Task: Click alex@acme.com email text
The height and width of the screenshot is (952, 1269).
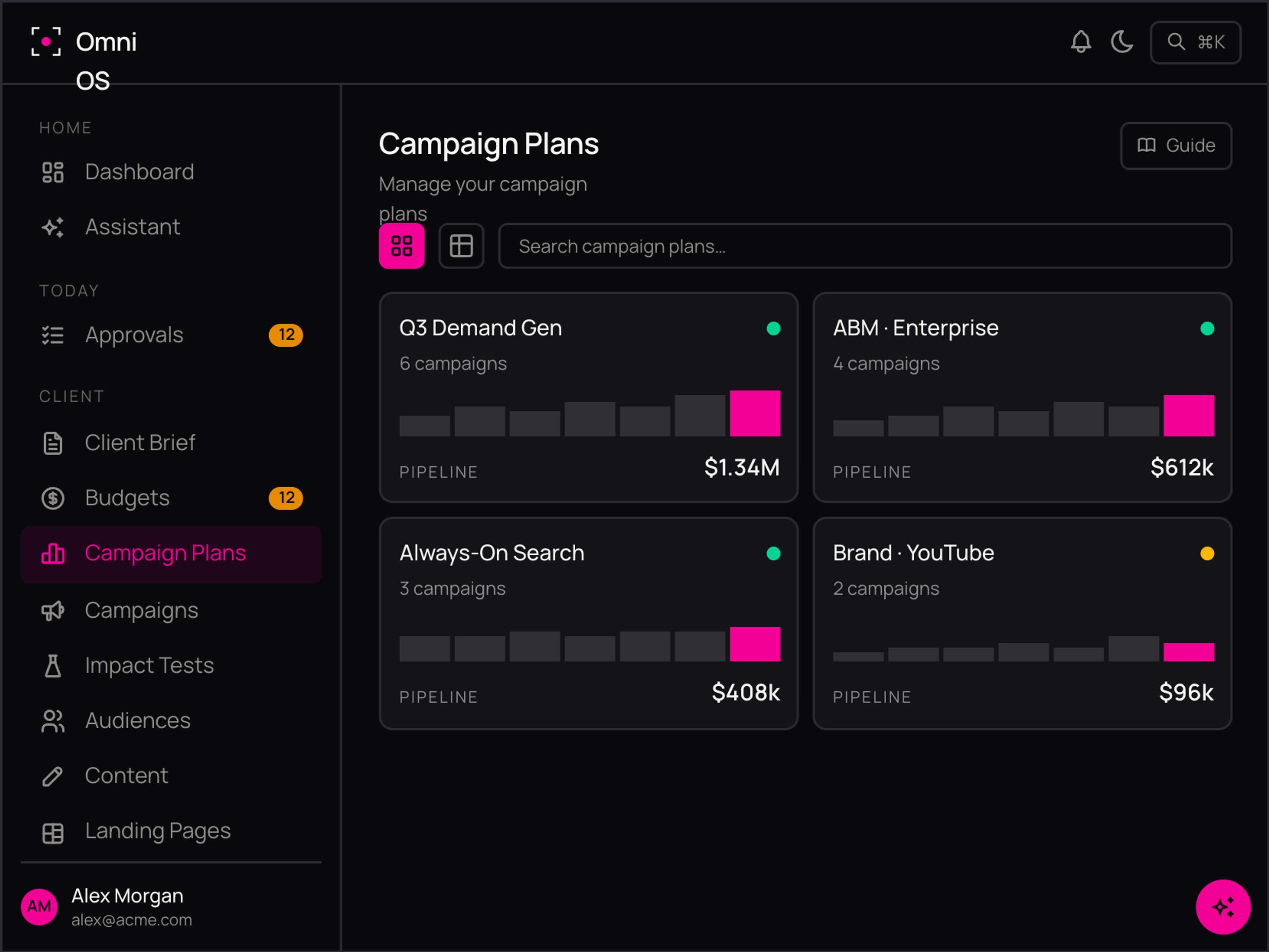Action: pyautogui.click(x=132, y=920)
